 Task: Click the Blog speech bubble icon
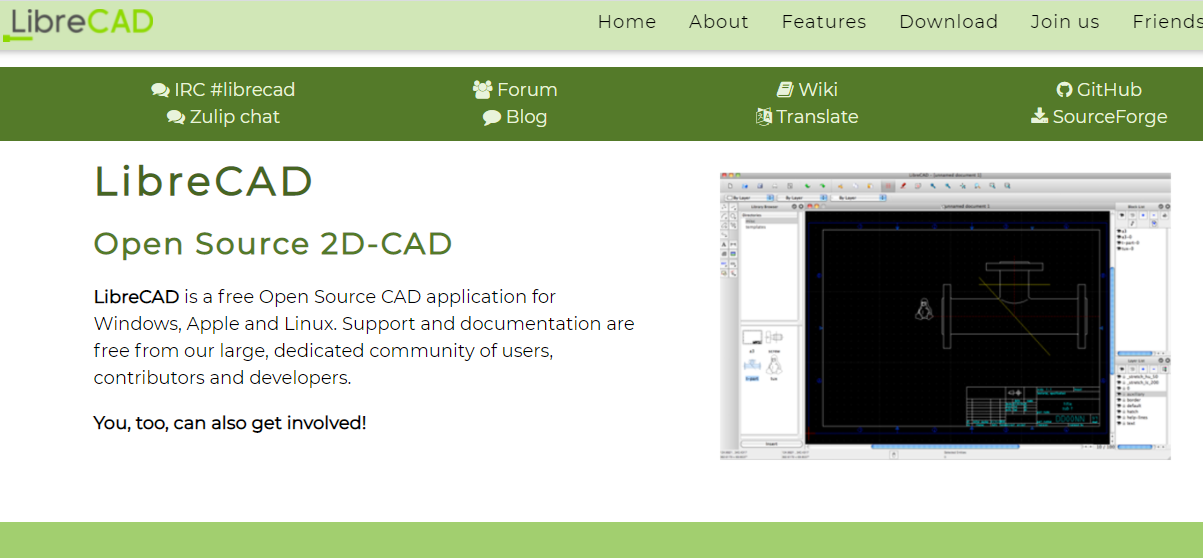pyautogui.click(x=492, y=117)
